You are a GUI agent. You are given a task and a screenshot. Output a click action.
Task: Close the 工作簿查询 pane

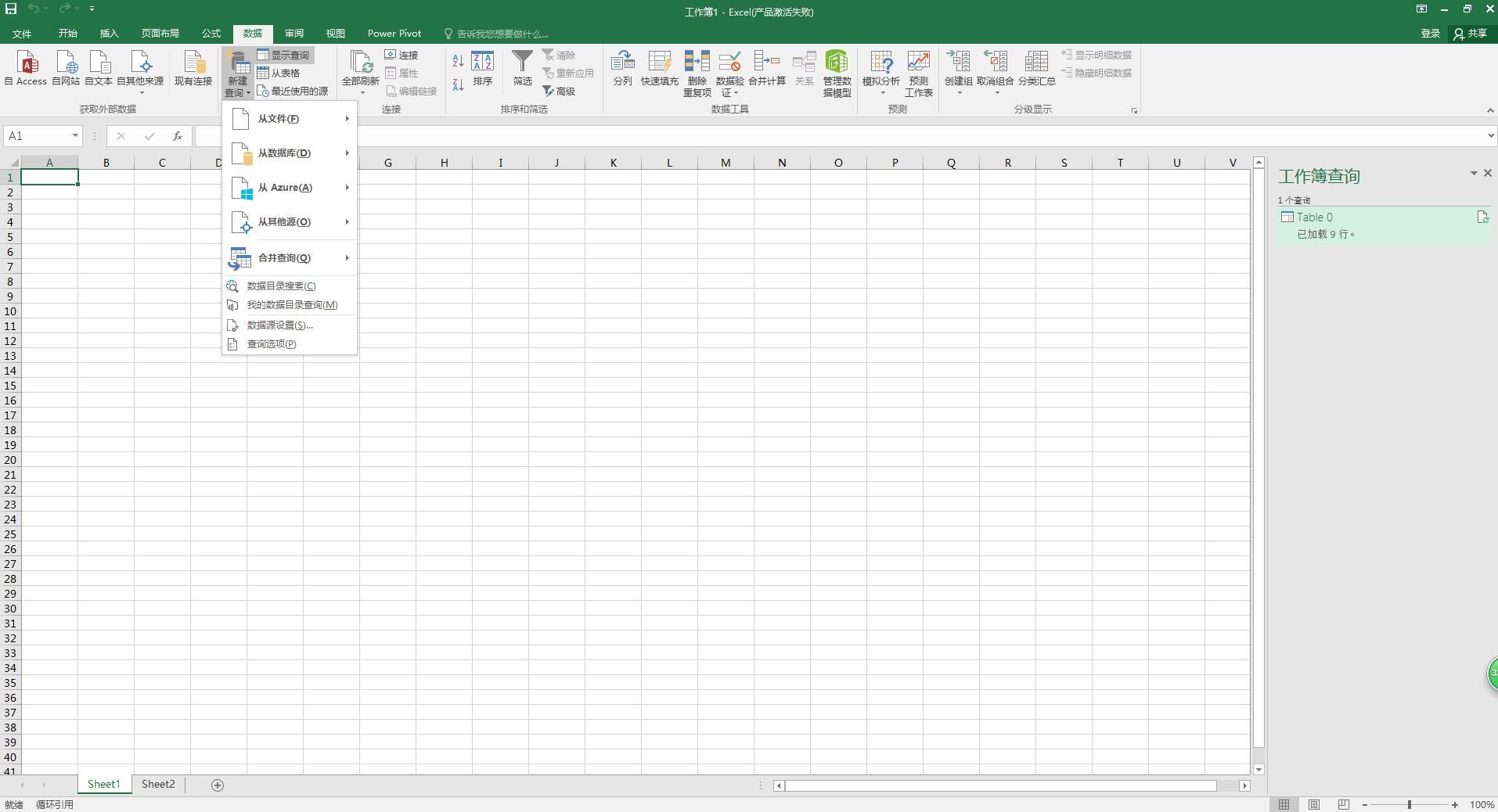(1488, 174)
